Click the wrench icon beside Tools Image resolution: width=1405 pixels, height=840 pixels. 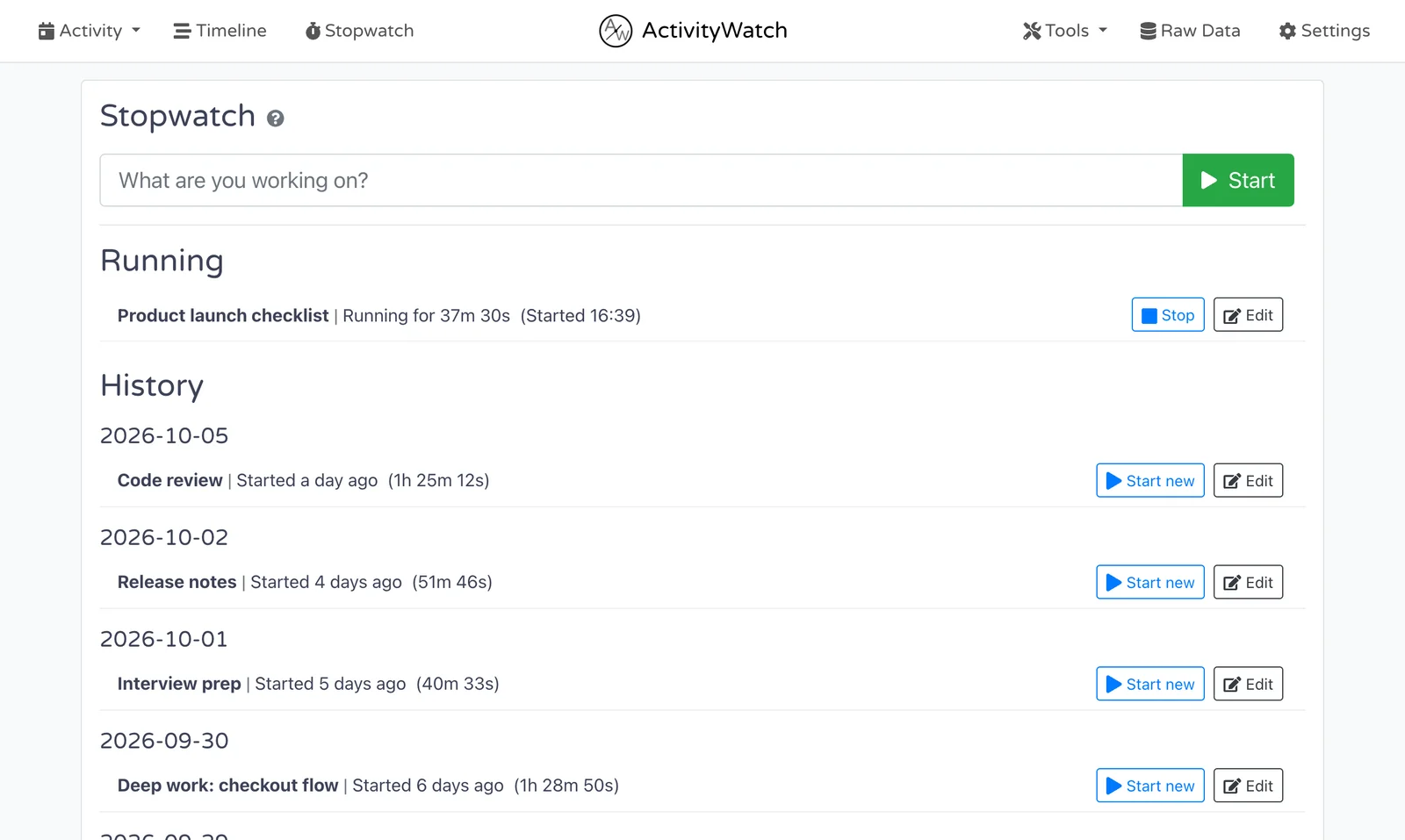pos(1032,31)
